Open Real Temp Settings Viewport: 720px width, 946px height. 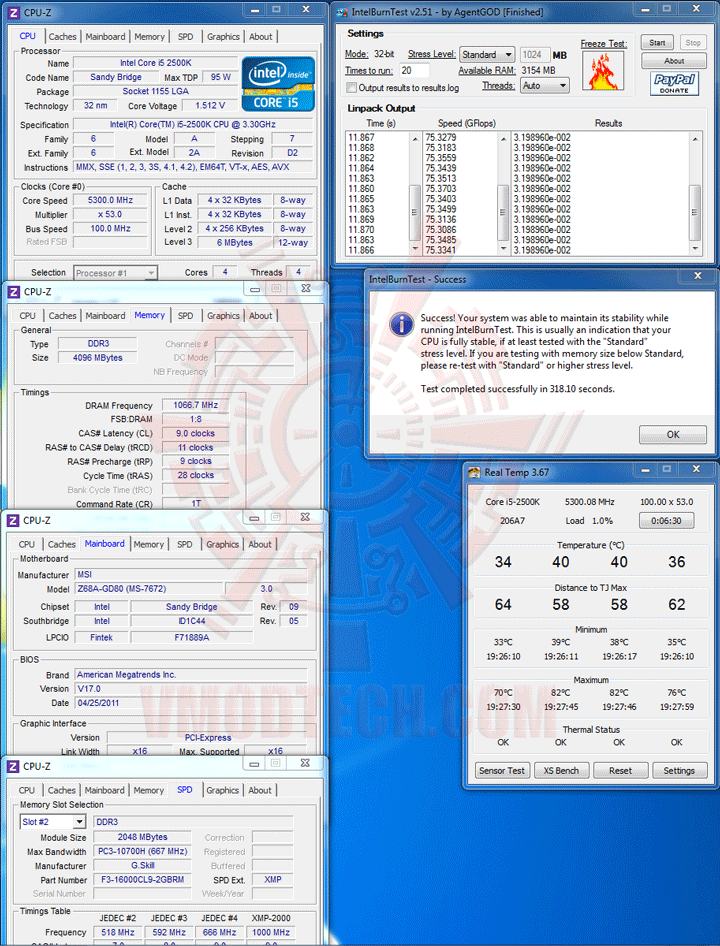pyautogui.click(x=679, y=770)
